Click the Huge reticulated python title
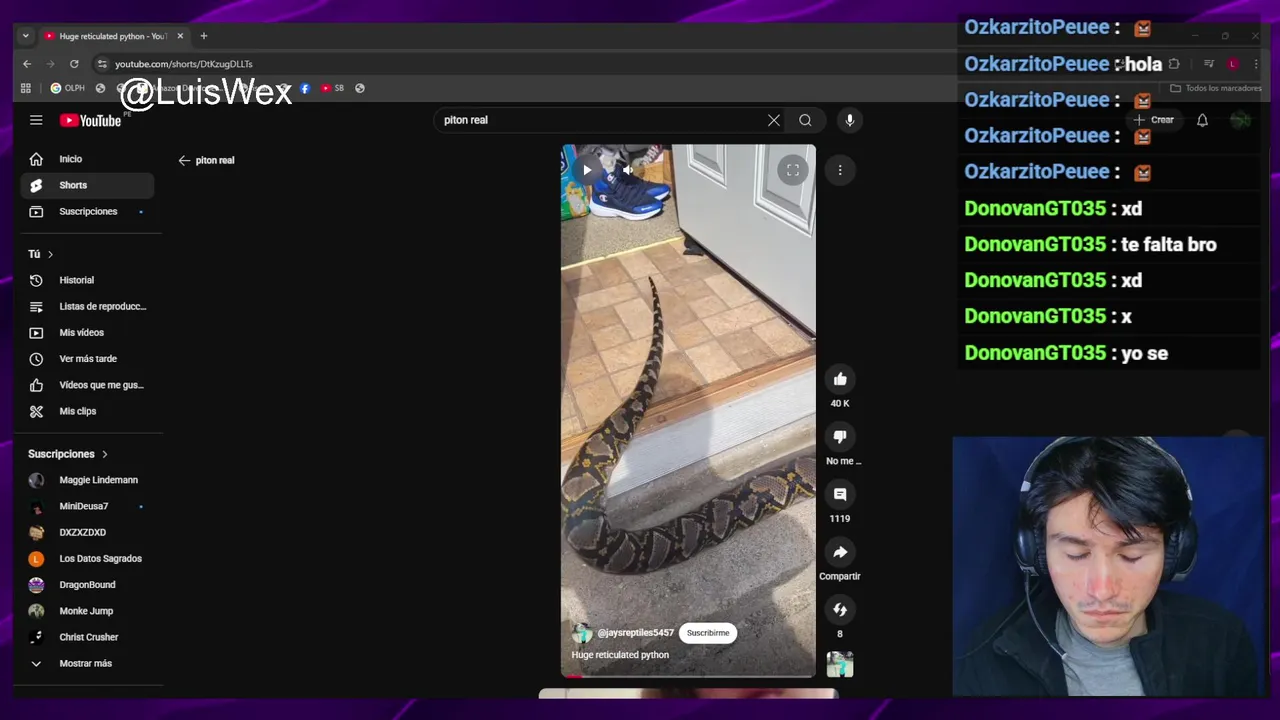The height and width of the screenshot is (720, 1280). pos(620,655)
